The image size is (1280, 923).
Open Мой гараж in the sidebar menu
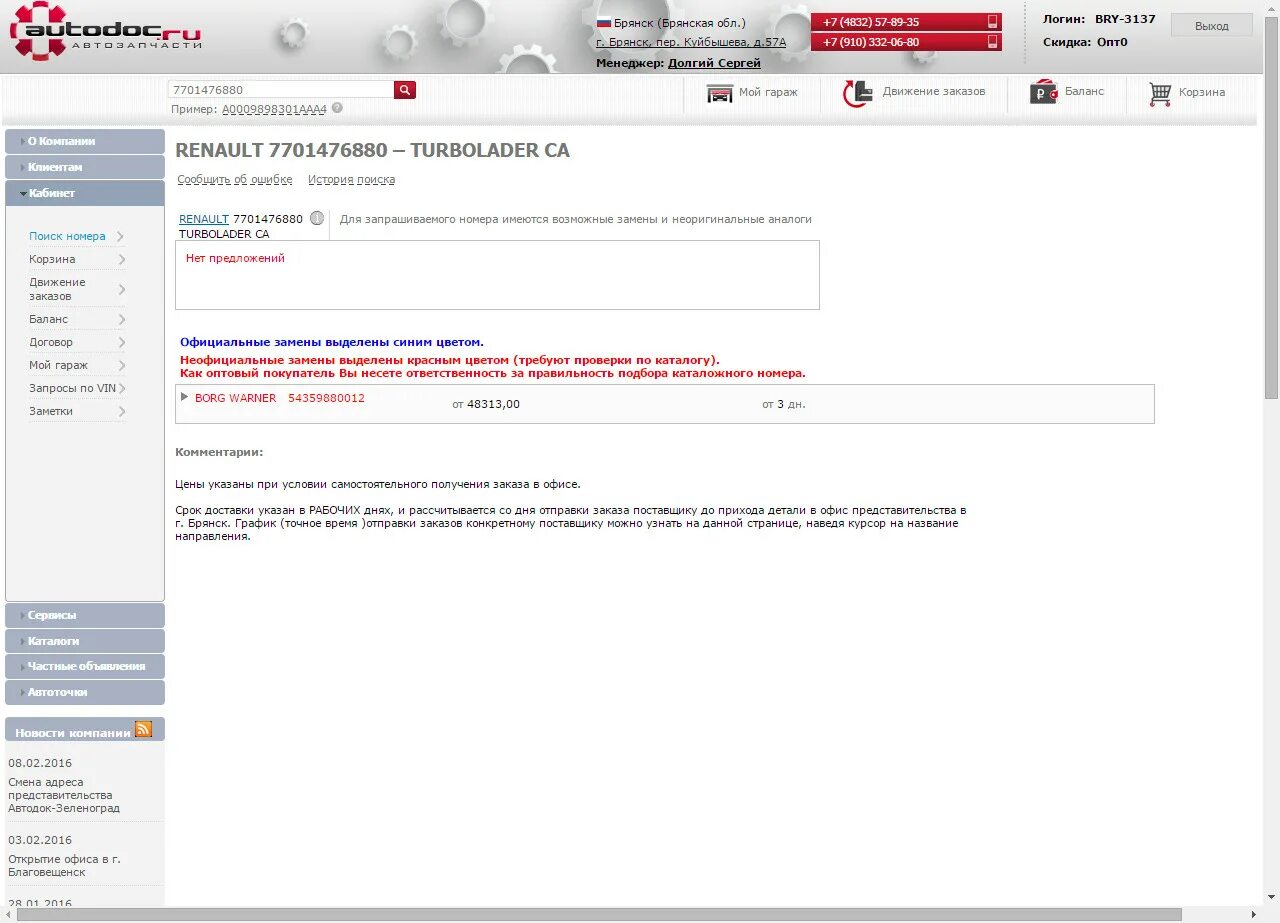58,365
